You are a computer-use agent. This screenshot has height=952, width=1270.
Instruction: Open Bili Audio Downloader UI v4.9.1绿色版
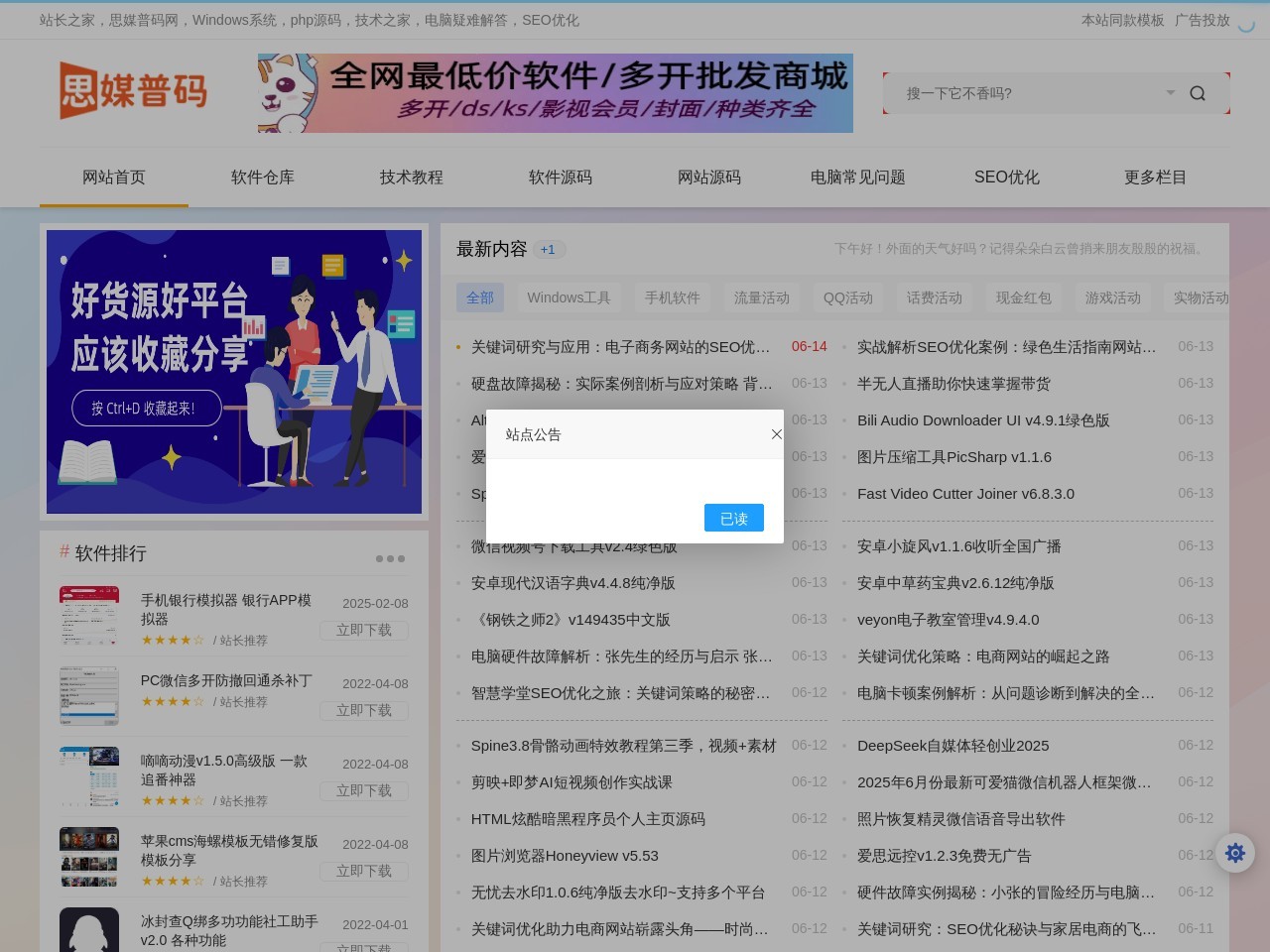point(983,420)
